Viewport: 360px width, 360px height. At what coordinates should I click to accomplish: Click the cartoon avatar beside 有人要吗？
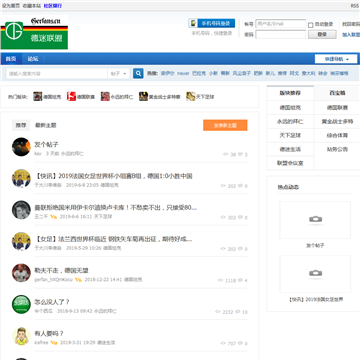pos(21,336)
